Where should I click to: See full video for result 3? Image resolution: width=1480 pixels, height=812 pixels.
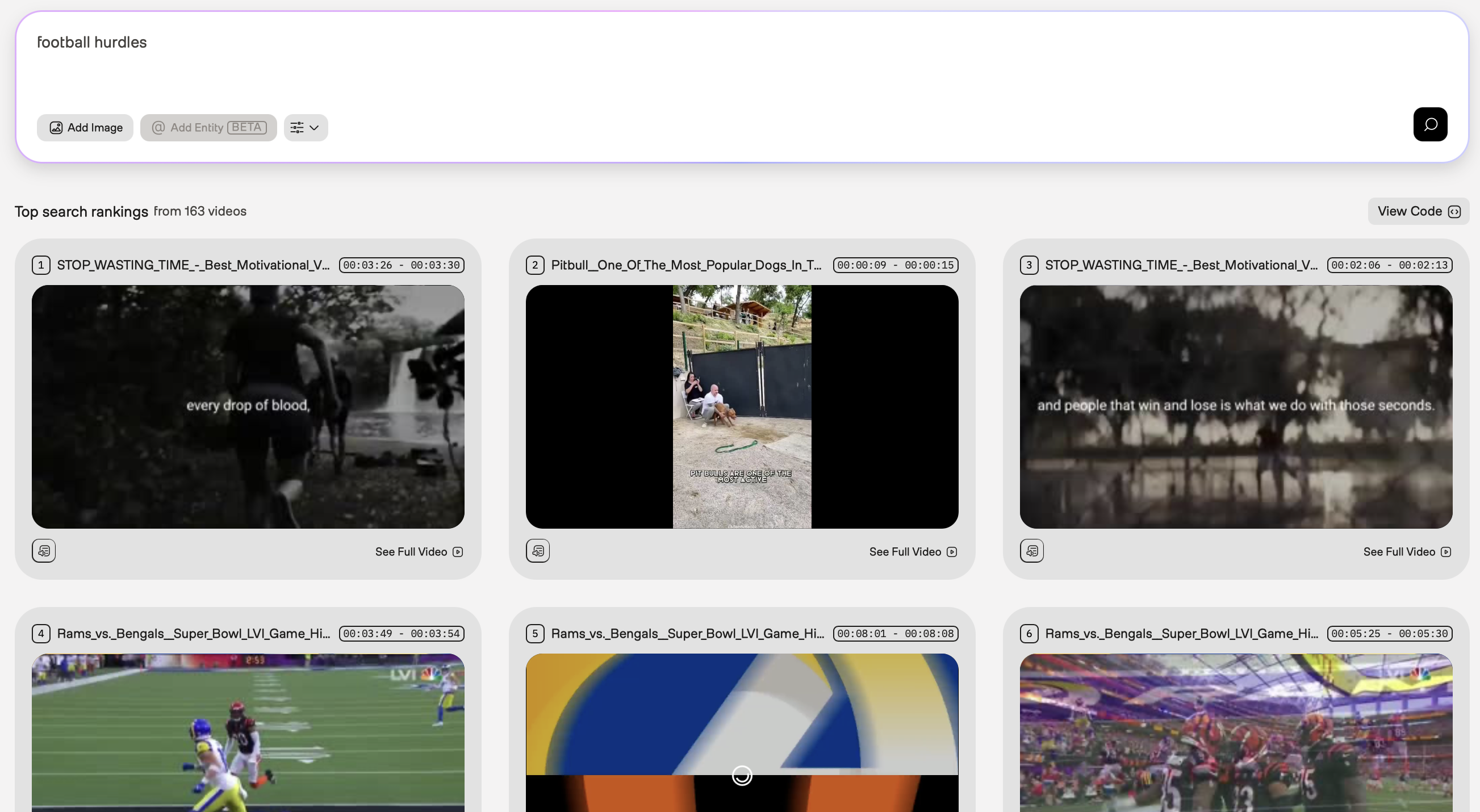1407,552
